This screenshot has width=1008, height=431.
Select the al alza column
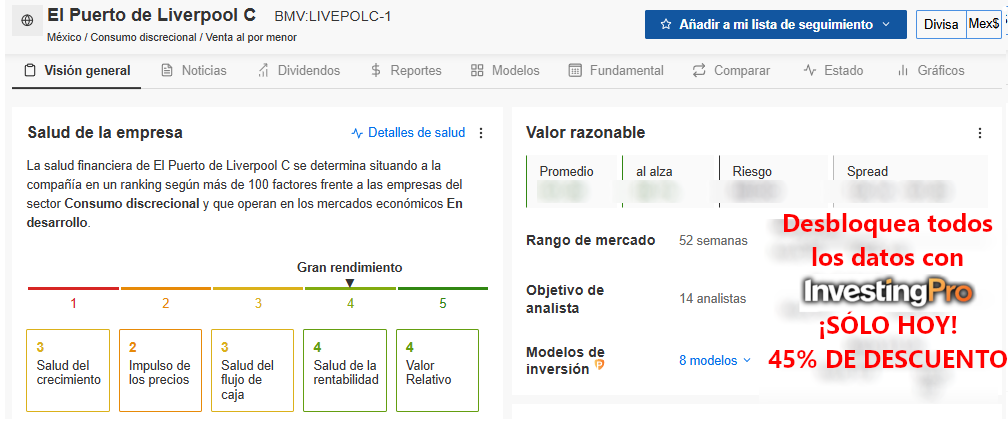coord(670,181)
